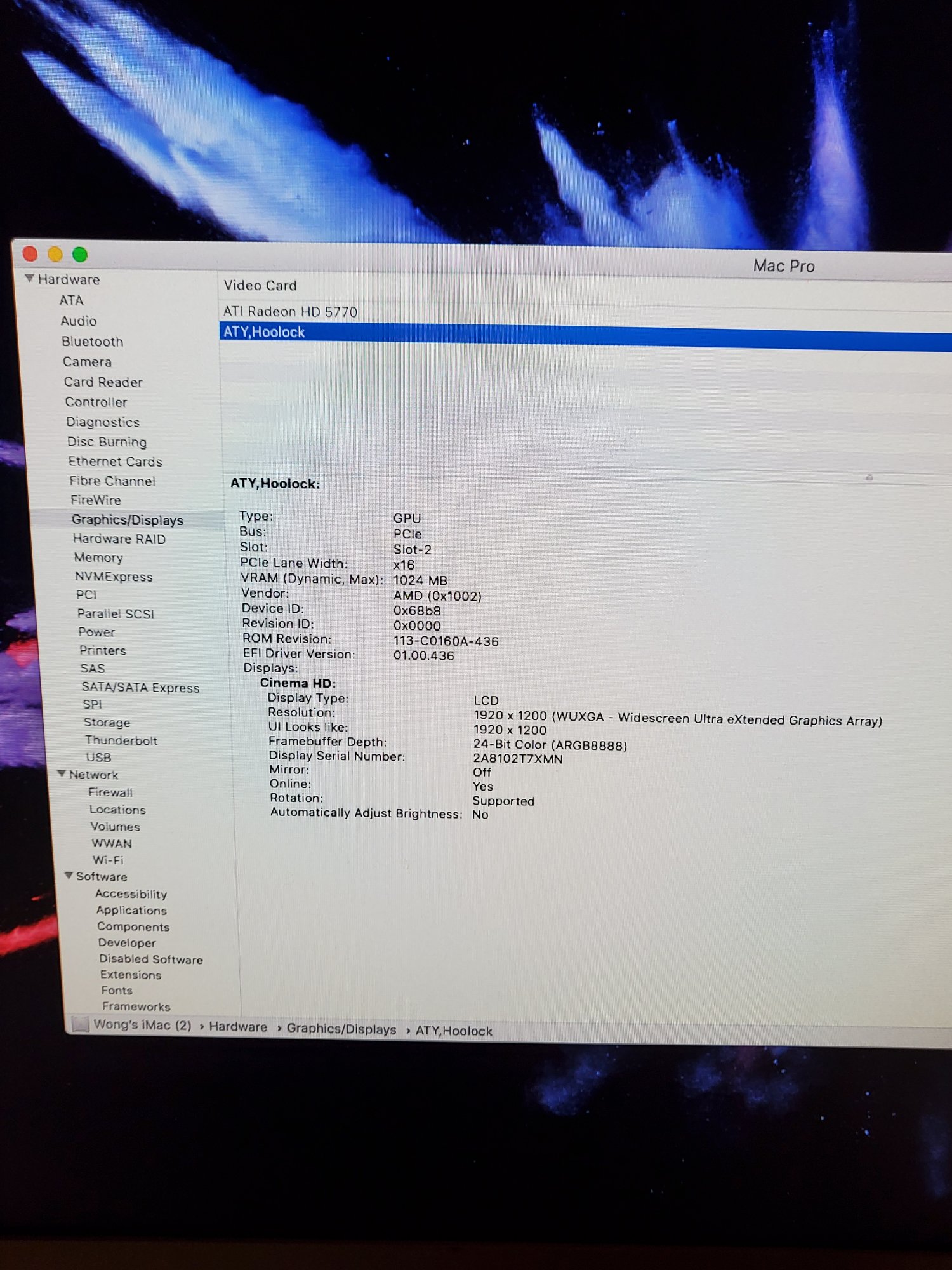Select PCI in the sidebar
The image size is (952, 1270).
86,595
